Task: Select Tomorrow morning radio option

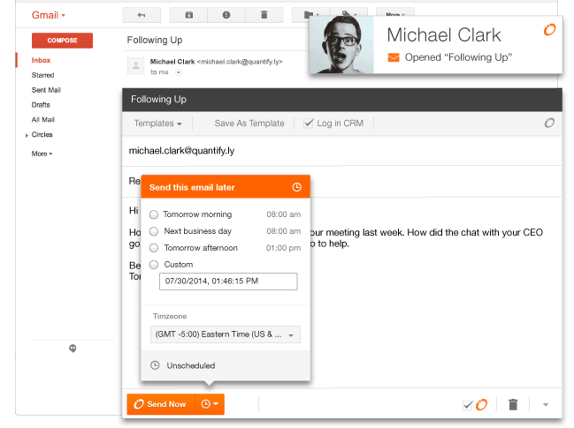Action: (x=154, y=215)
